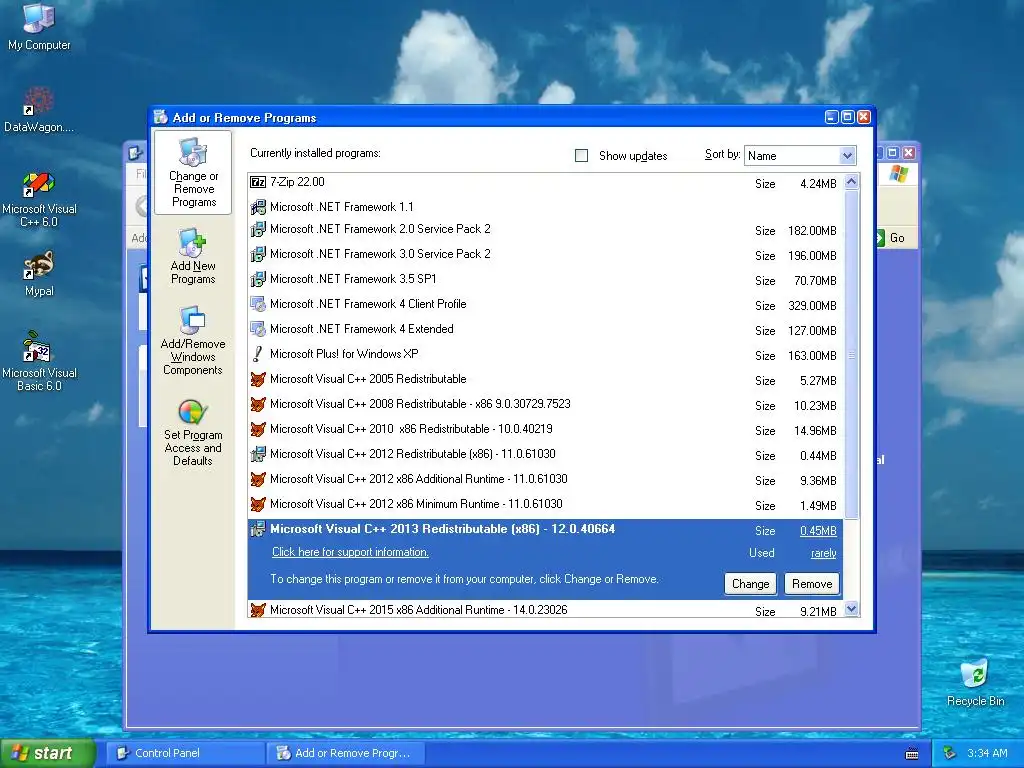Click icon of .NET Framework 3.5 SP1

pos(258,279)
